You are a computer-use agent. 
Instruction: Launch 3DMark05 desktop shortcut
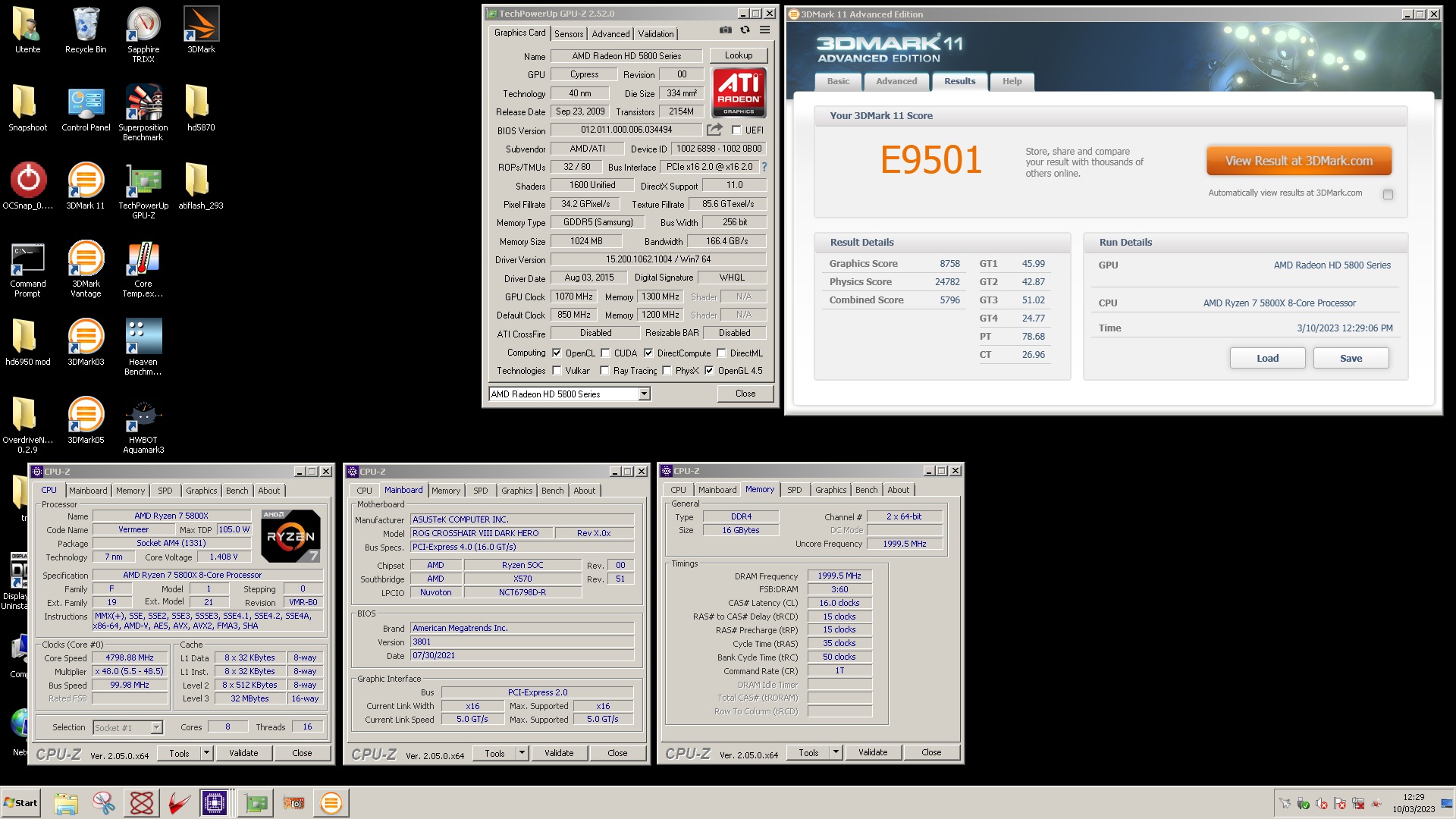tap(86, 421)
